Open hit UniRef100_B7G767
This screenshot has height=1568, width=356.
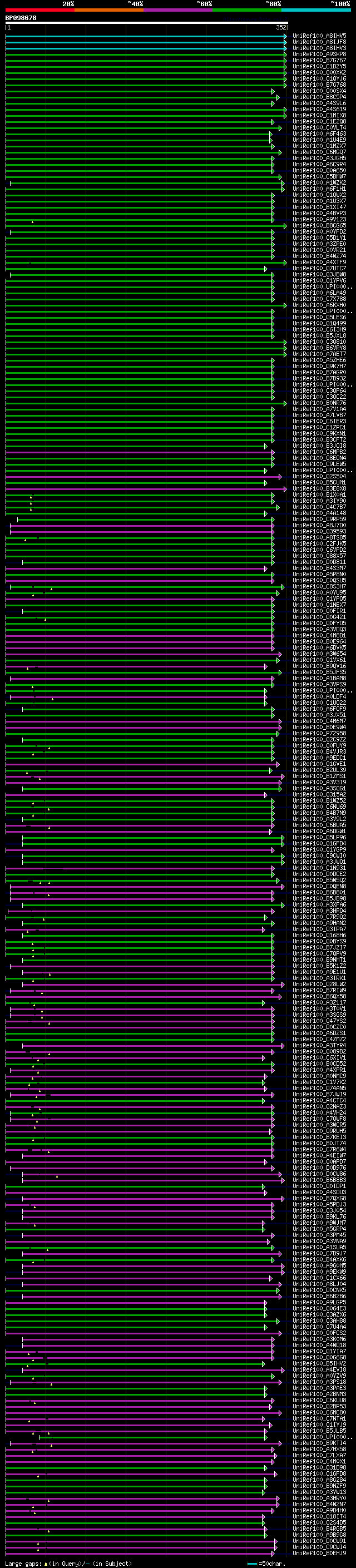click(x=319, y=60)
